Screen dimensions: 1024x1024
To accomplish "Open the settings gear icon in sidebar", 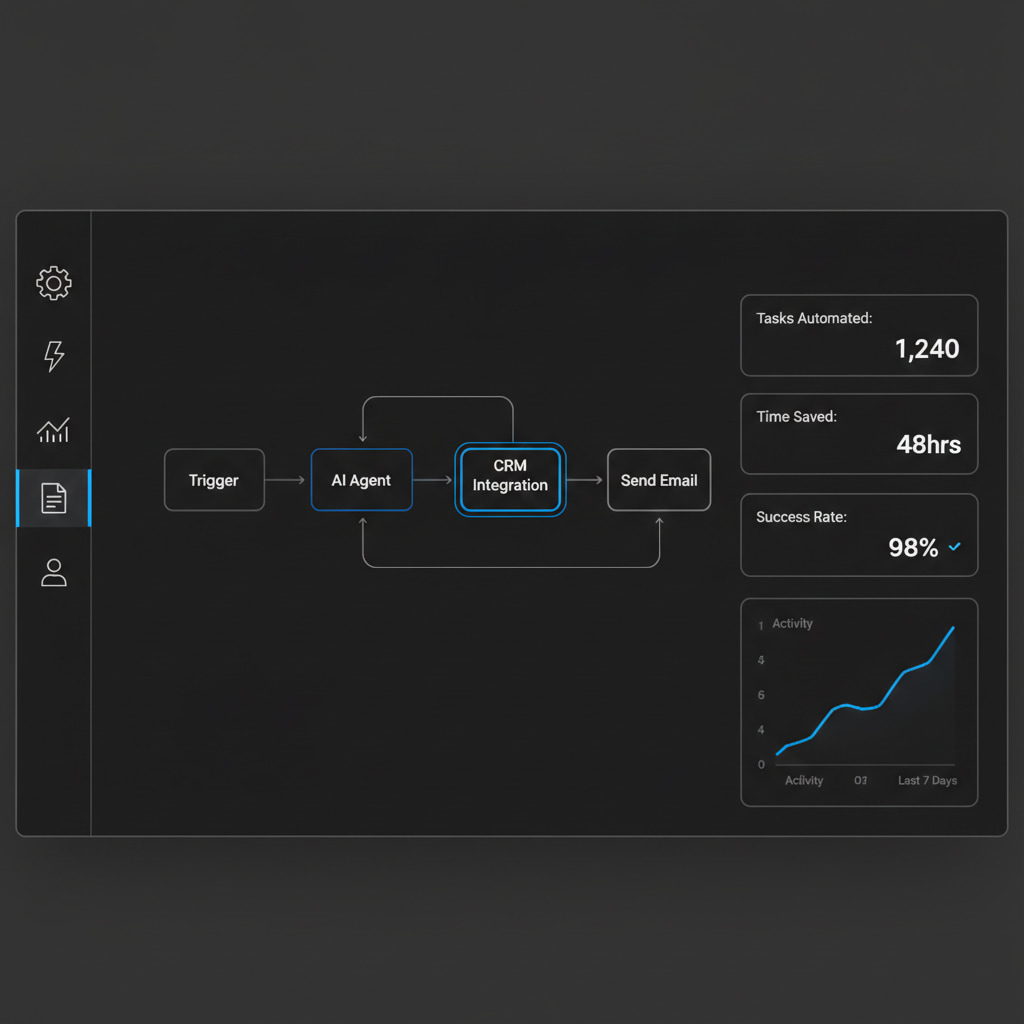I will (54, 283).
